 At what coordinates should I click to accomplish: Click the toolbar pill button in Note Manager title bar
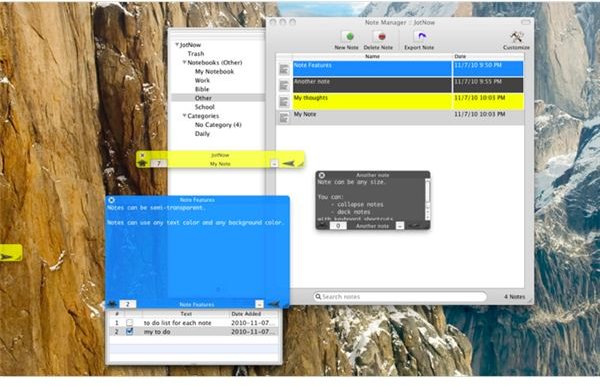526,22
